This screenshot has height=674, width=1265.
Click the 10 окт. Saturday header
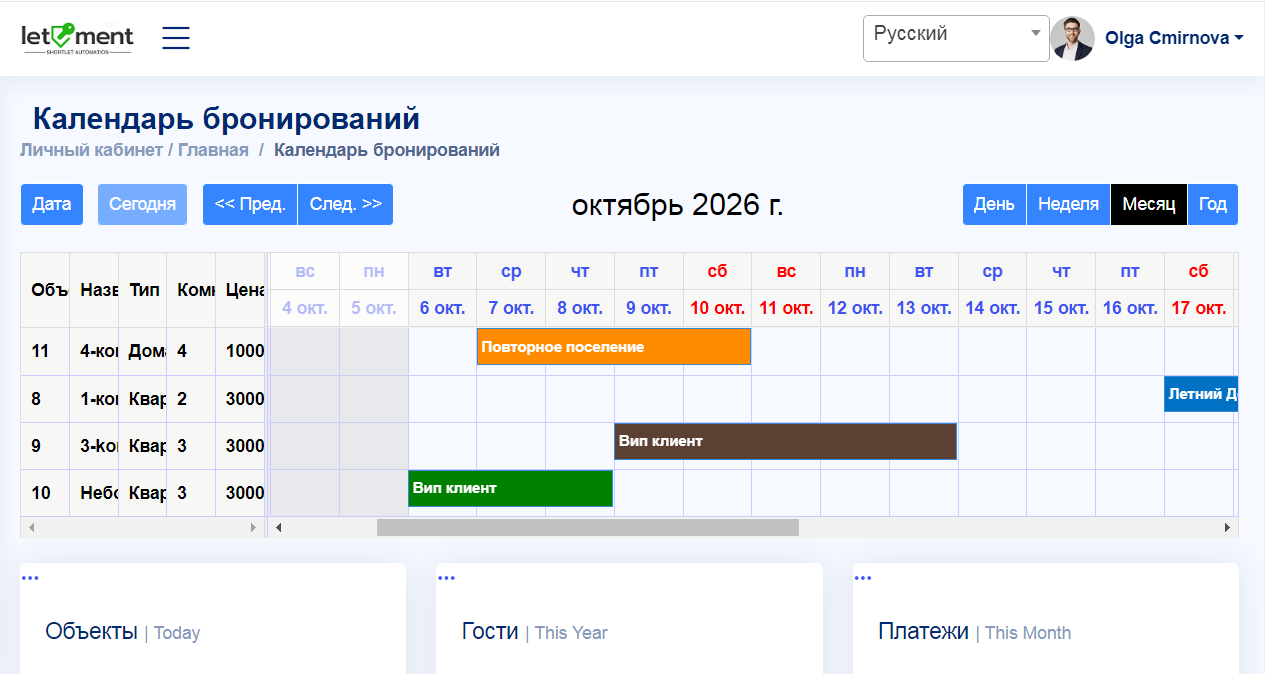pyautogui.click(x=717, y=308)
